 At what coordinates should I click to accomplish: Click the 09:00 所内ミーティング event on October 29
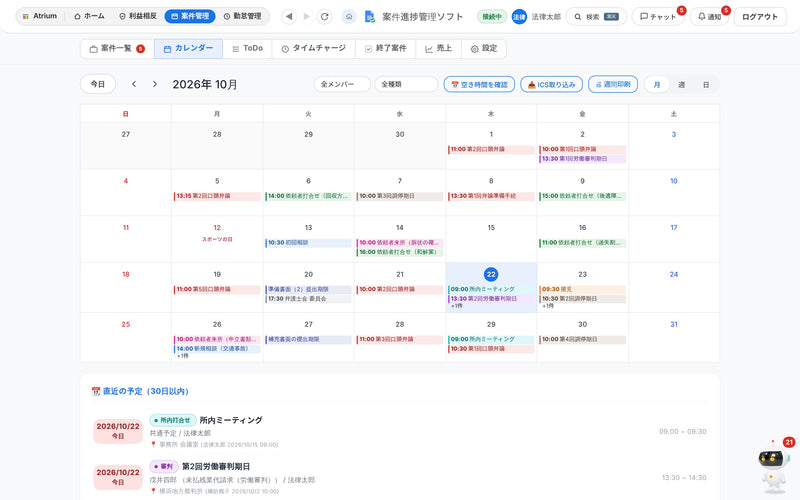tap(491, 339)
